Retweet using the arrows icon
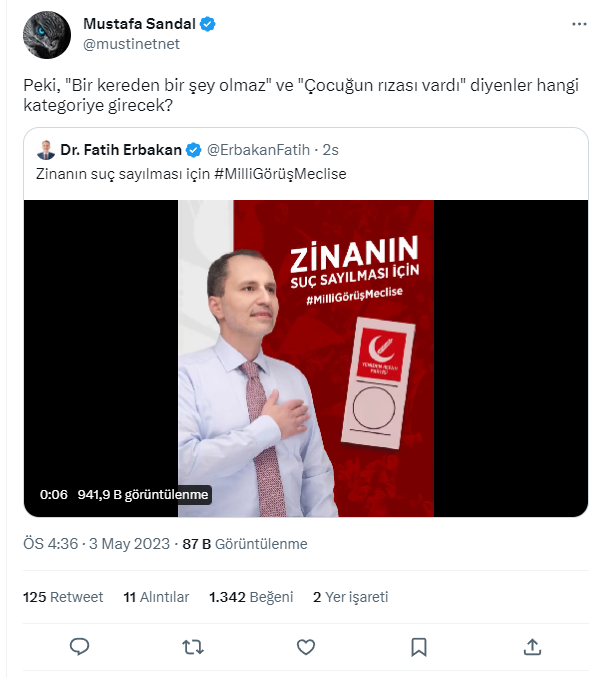This screenshot has height=678, width=601. [192, 647]
